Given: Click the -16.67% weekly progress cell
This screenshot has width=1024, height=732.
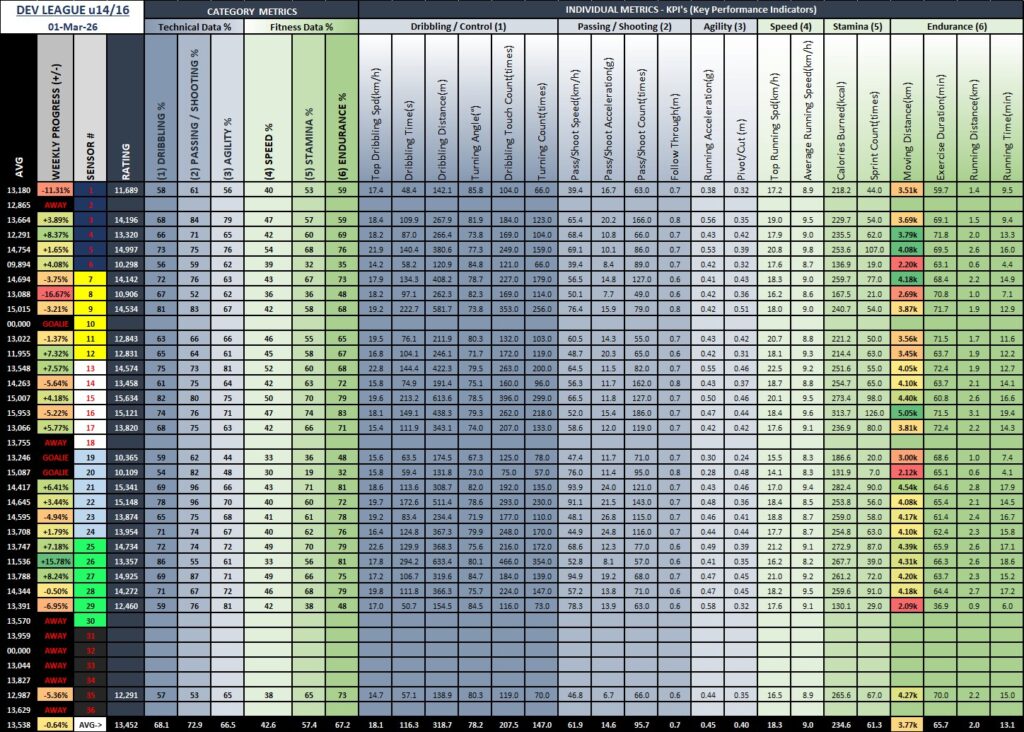Looking at the screenshot, I should (x=55, y=294).
